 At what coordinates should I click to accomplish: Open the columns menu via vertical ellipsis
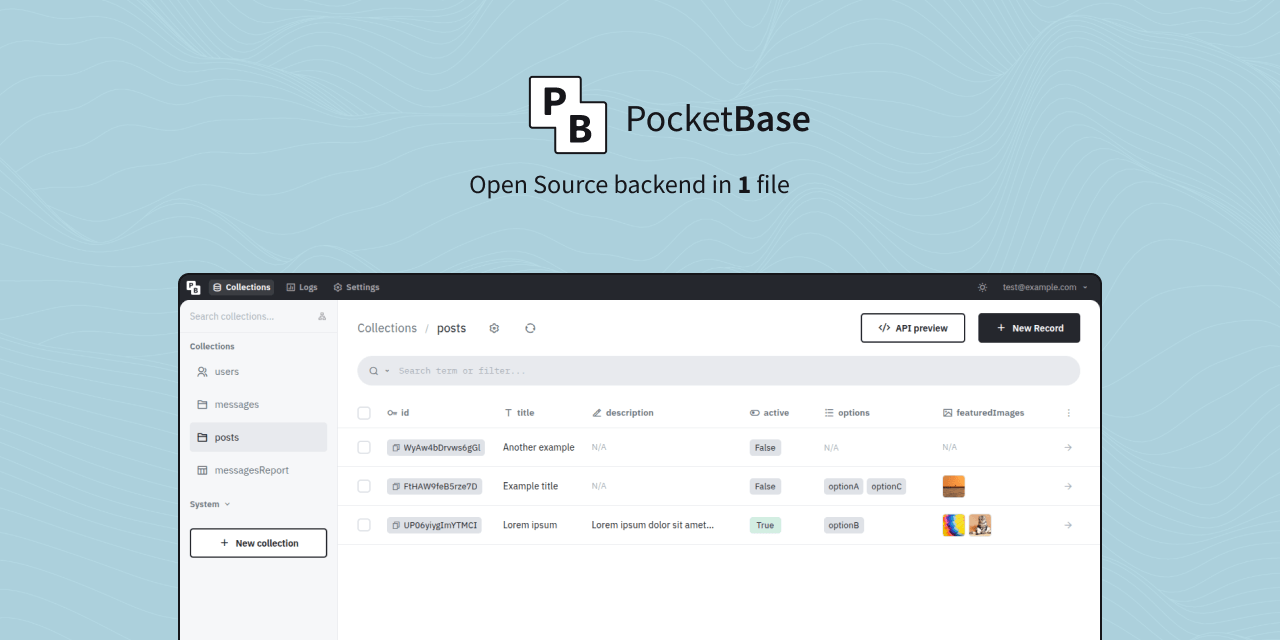[1068, 412]
